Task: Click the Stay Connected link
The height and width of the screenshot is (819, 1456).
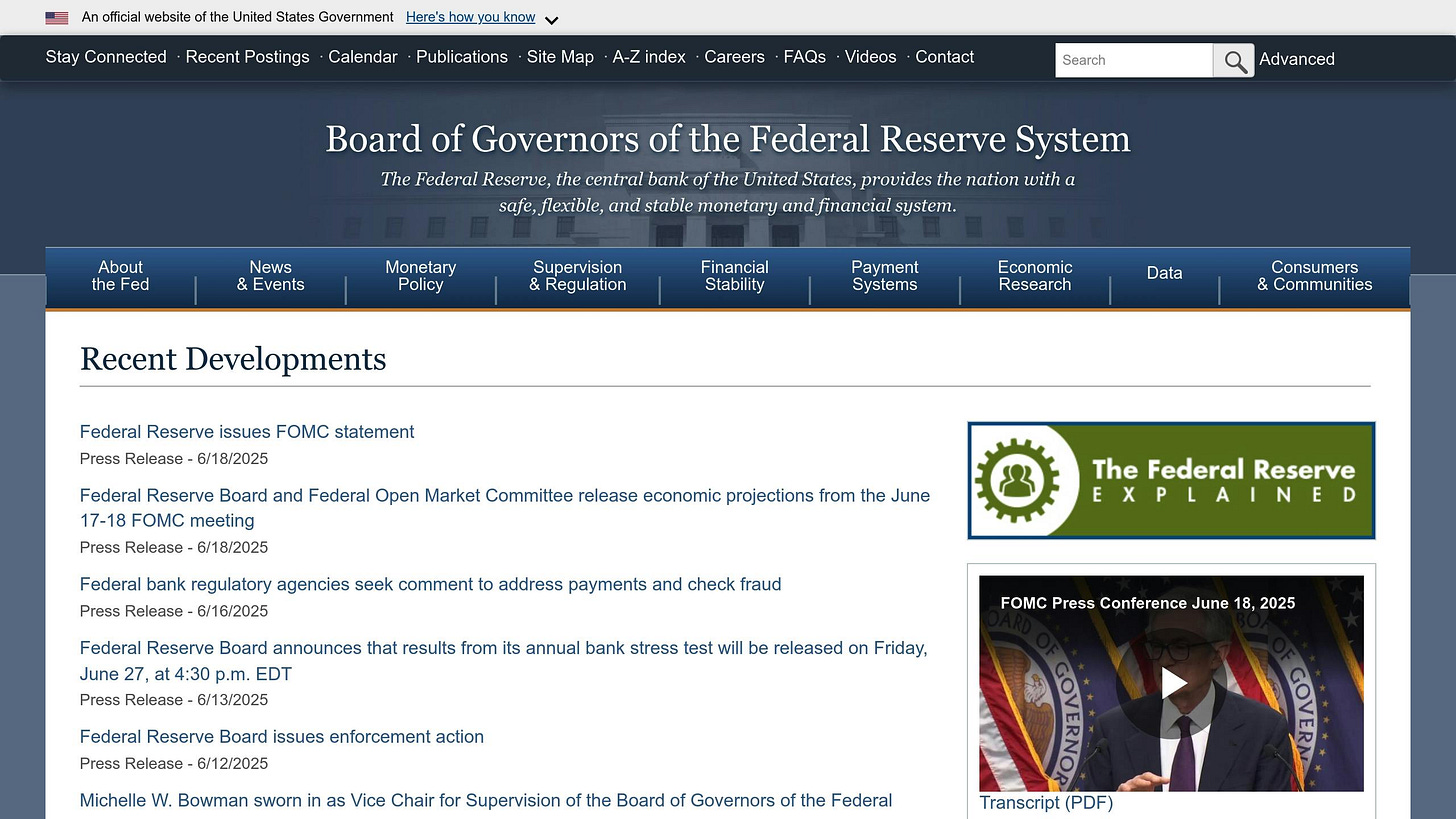Action: (x=105, y=57)
